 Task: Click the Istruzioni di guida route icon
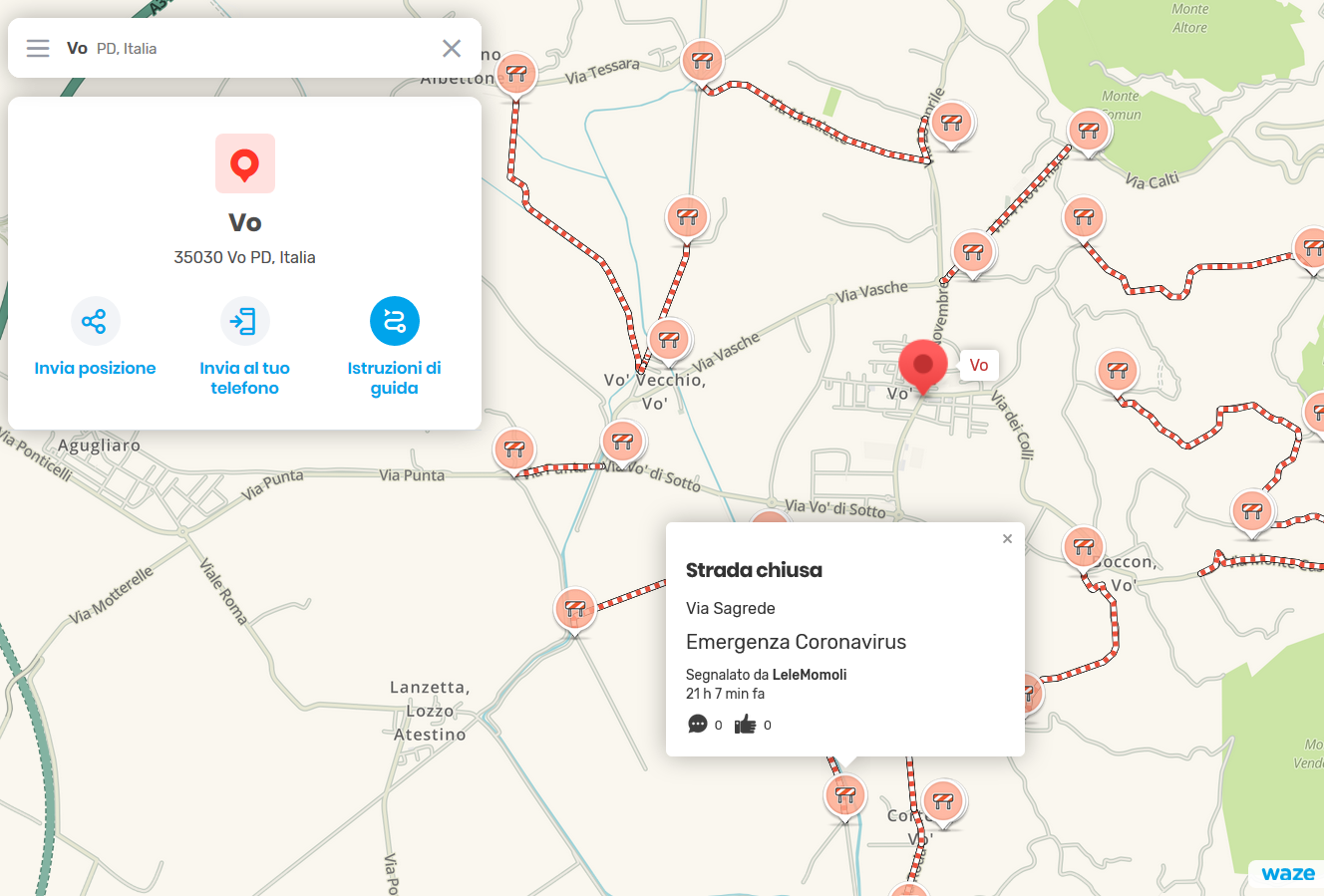[395, 321]
